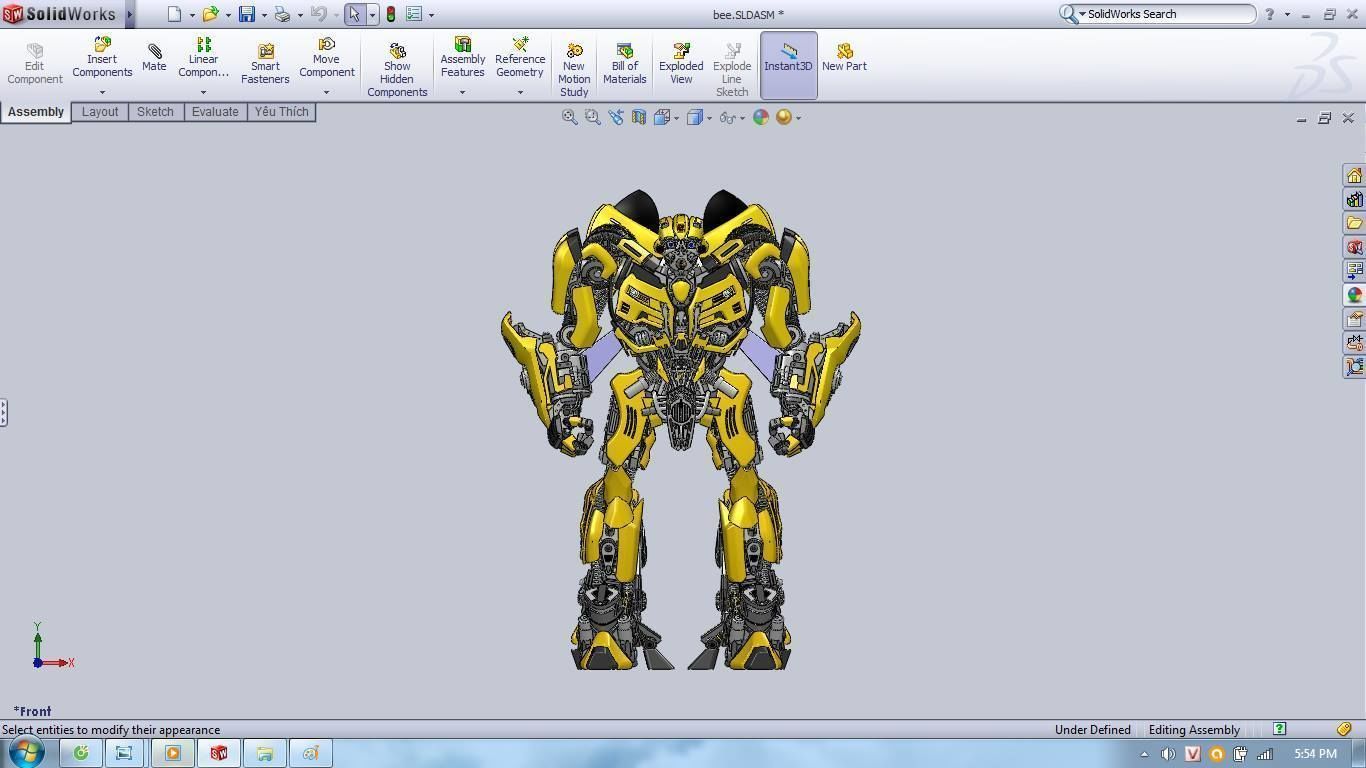The height and width of the screenshot is (768, 1366).
Task: Expand the feature tree panel handle
Action: tap(4, 412)
